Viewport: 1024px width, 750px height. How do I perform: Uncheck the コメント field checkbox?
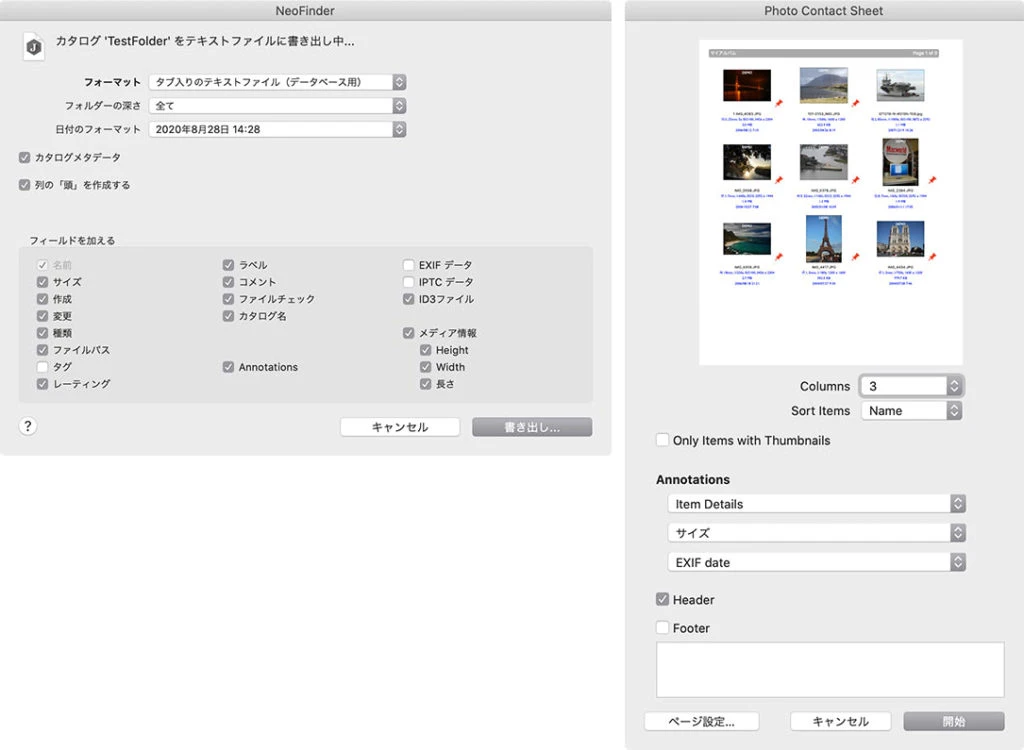[228, 282]
